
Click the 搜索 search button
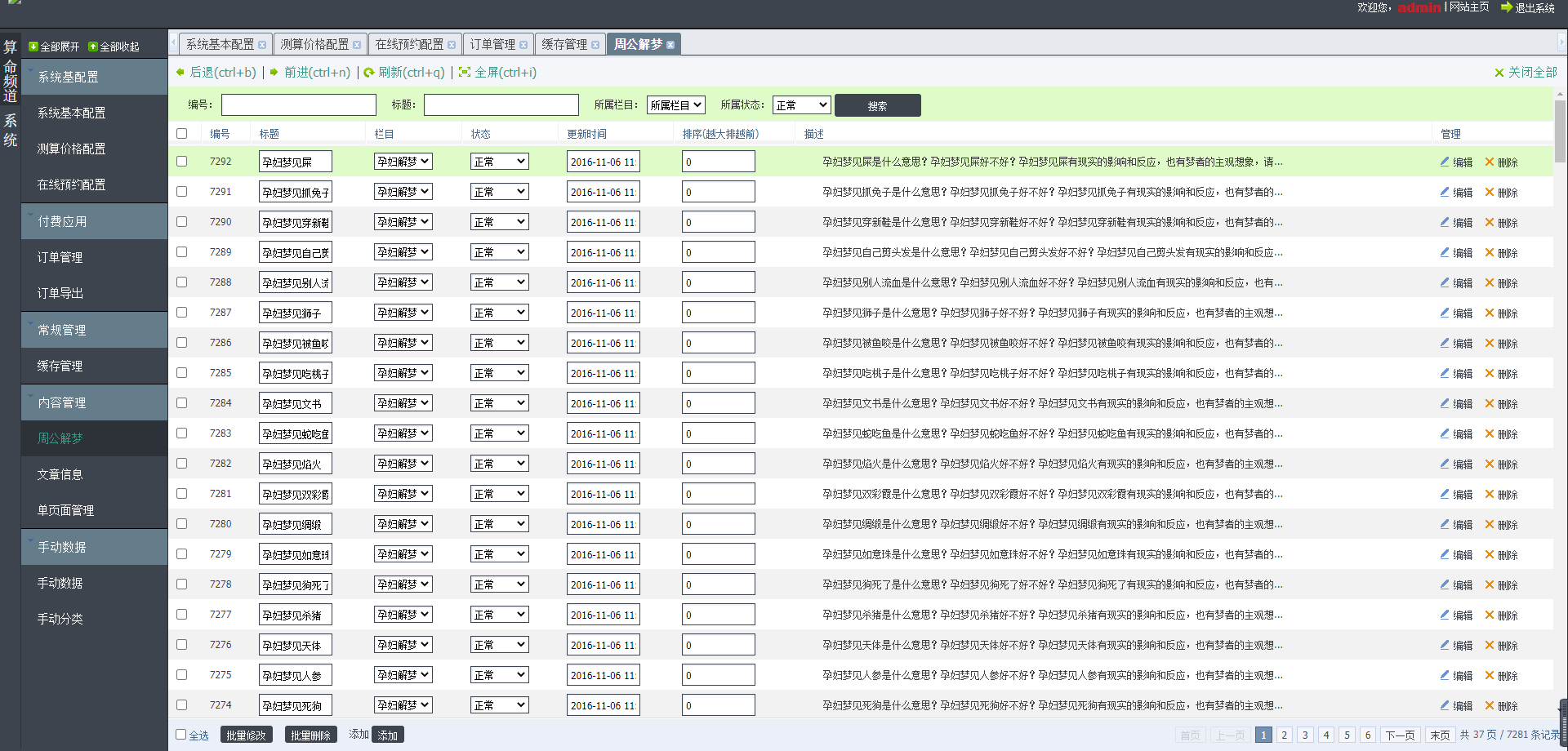[x=878, y=105]
